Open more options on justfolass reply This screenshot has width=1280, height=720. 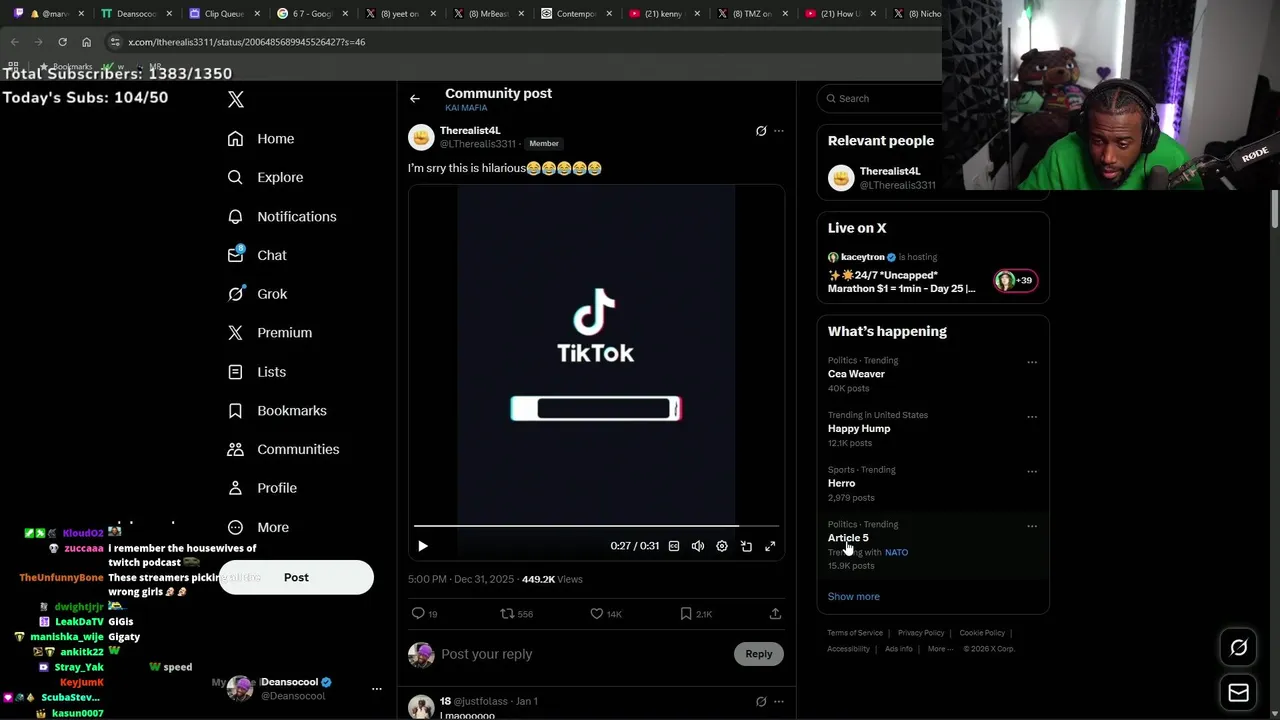[779, 702]
